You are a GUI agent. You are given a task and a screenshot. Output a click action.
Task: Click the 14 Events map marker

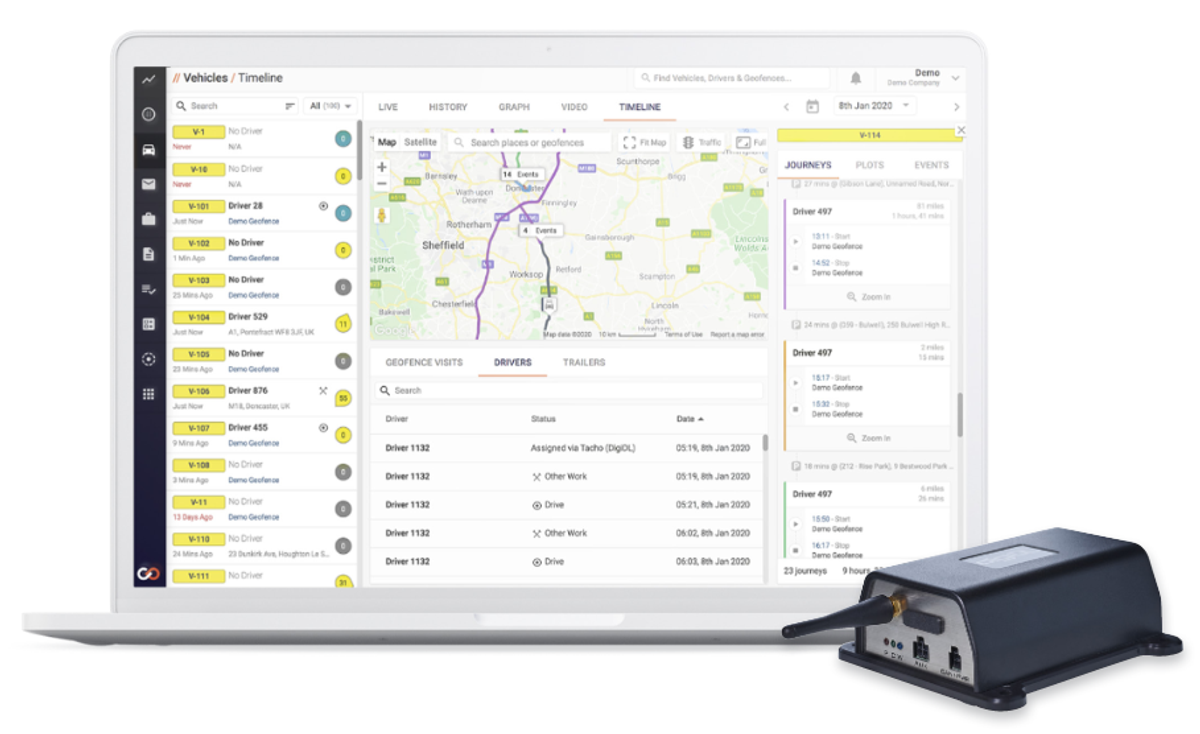point(523,174)
